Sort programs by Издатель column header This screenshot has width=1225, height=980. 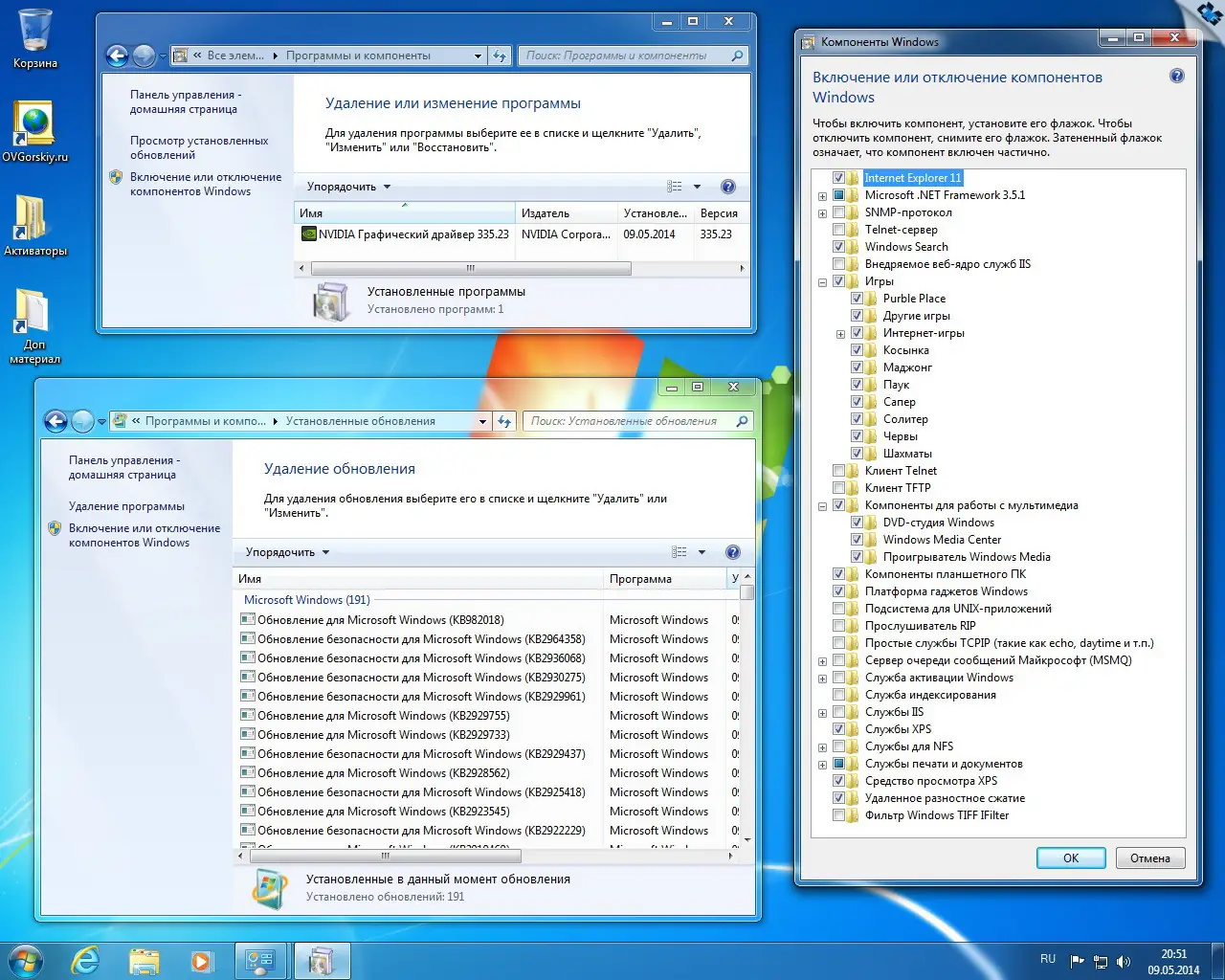click(x=566, y=213)
